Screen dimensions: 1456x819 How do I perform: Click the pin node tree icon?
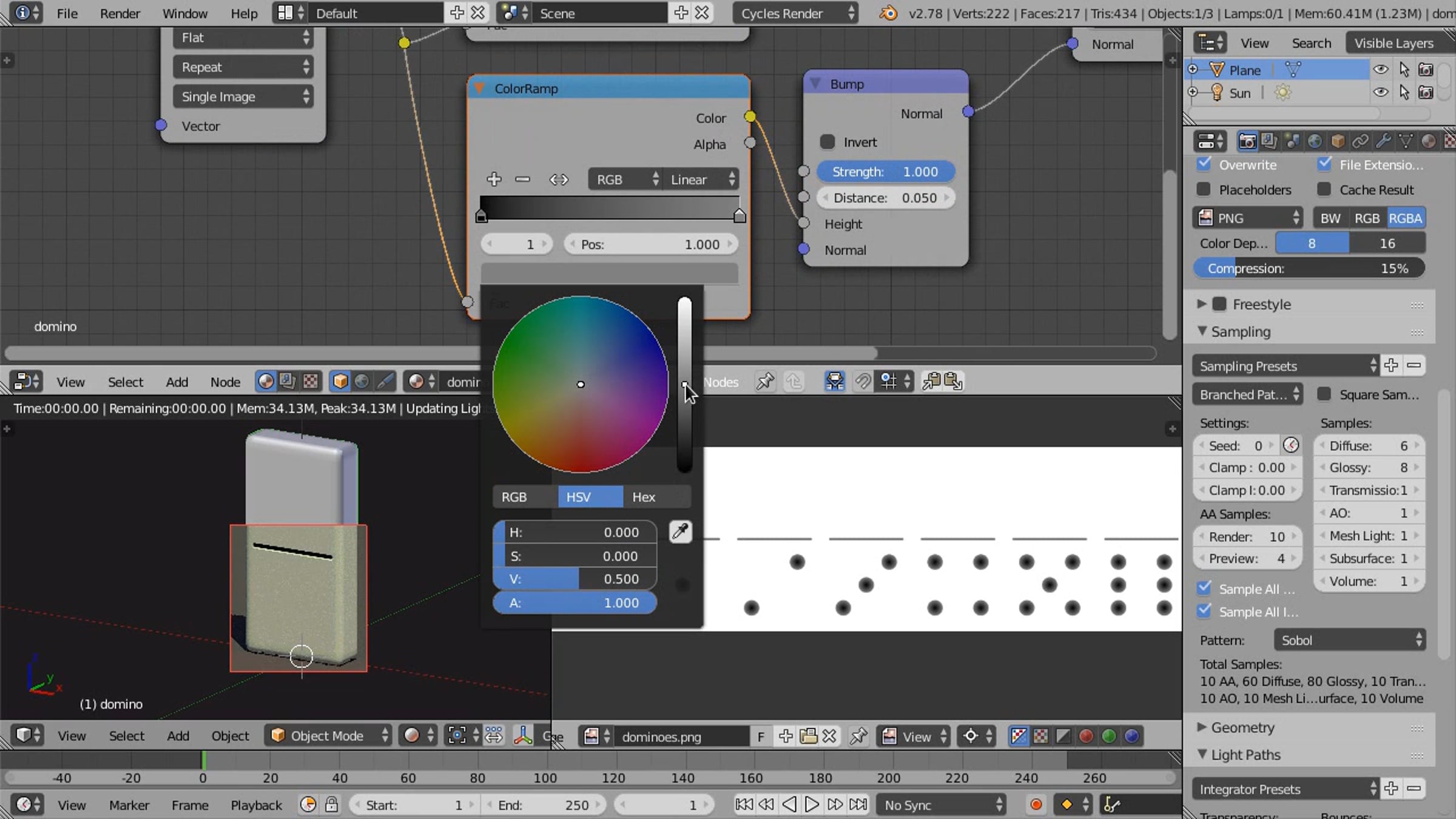764,382
